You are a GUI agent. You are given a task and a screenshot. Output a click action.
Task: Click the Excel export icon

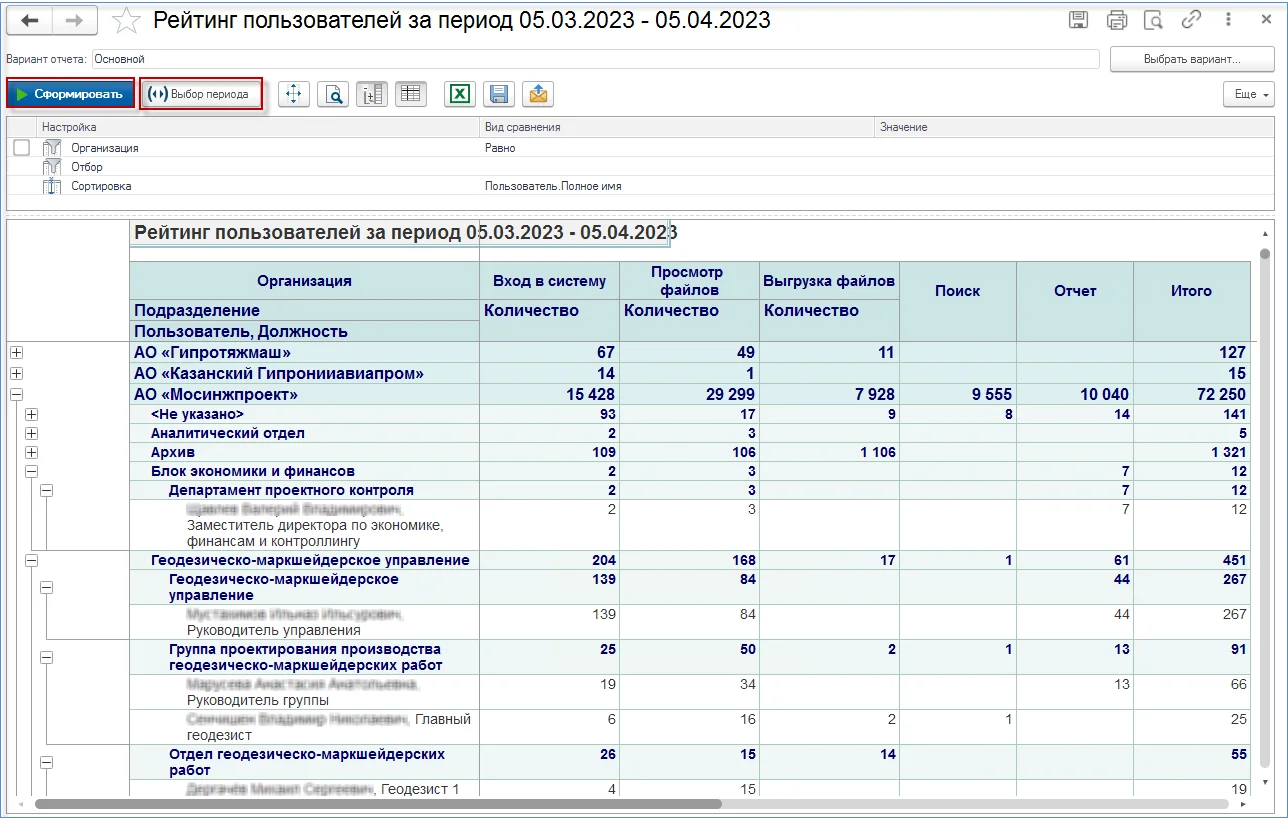coord(459,94)
